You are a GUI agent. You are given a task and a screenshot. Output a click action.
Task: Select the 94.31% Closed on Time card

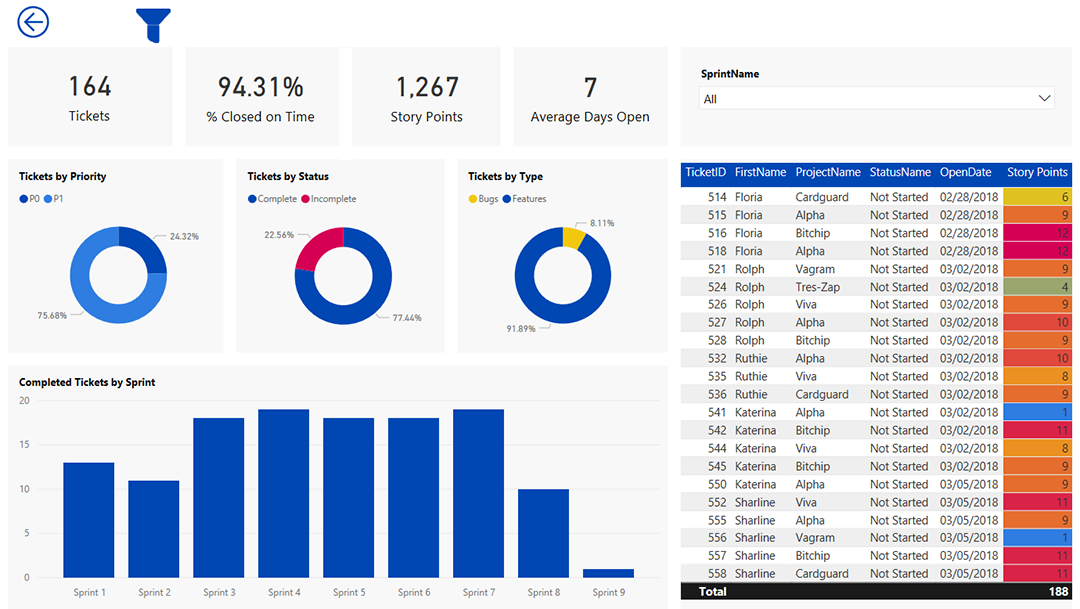point(262,96)
